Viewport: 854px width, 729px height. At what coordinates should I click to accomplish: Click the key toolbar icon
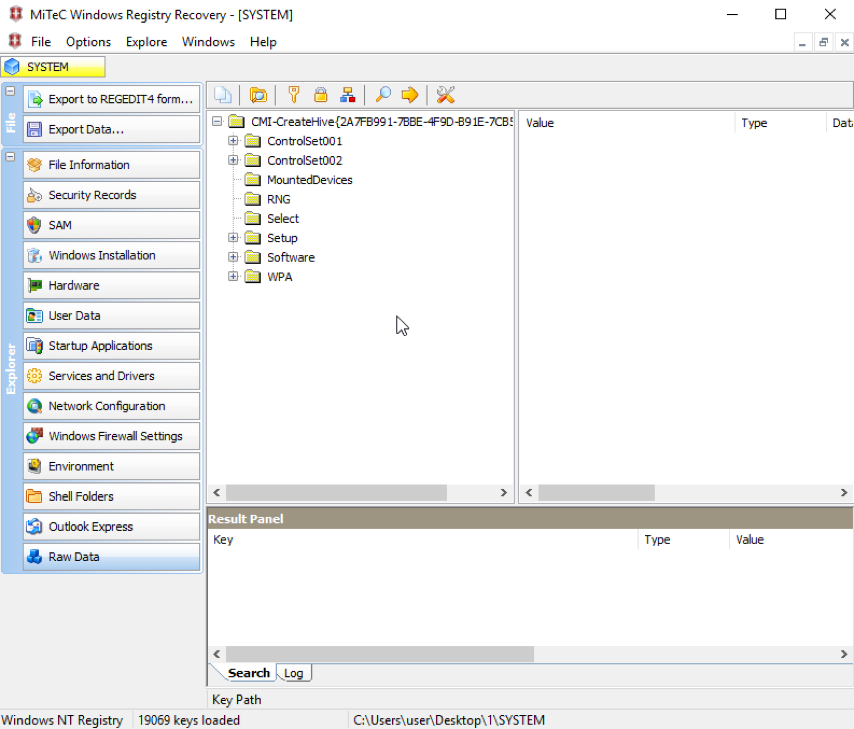pos(294,95)
